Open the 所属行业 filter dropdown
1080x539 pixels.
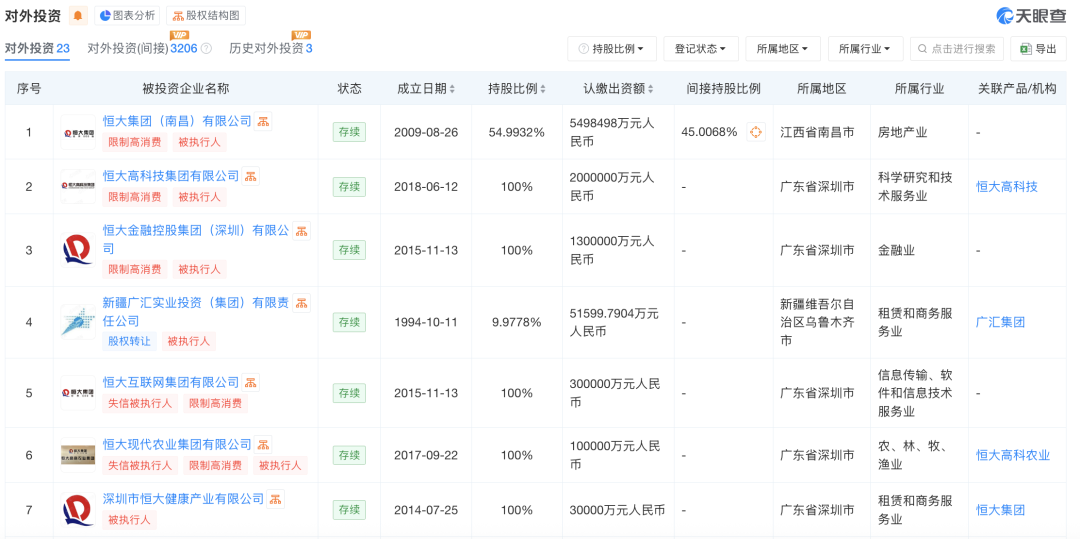point(866,49)
